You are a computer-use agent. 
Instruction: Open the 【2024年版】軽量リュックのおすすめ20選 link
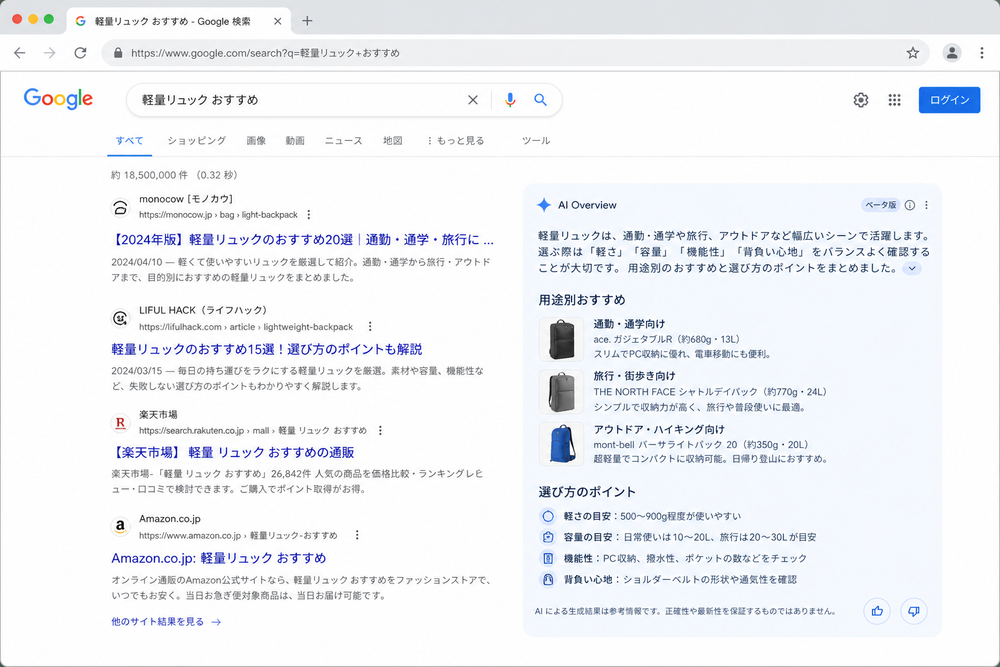302,240
